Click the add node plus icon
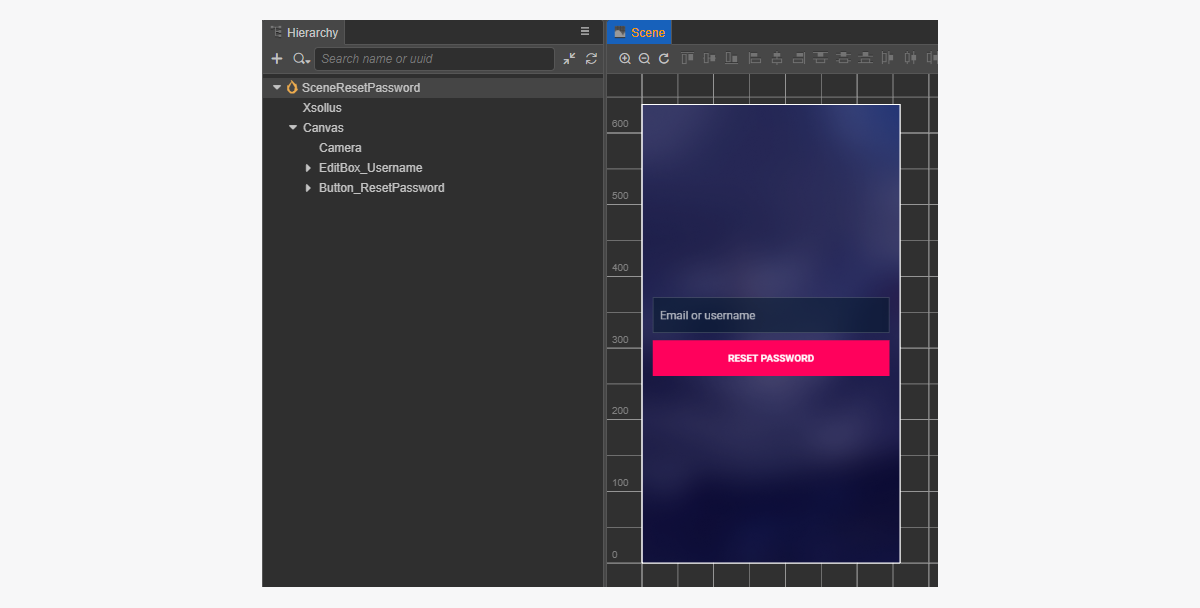This screenshot has height=608, width=1200. (x=277, y=59)
